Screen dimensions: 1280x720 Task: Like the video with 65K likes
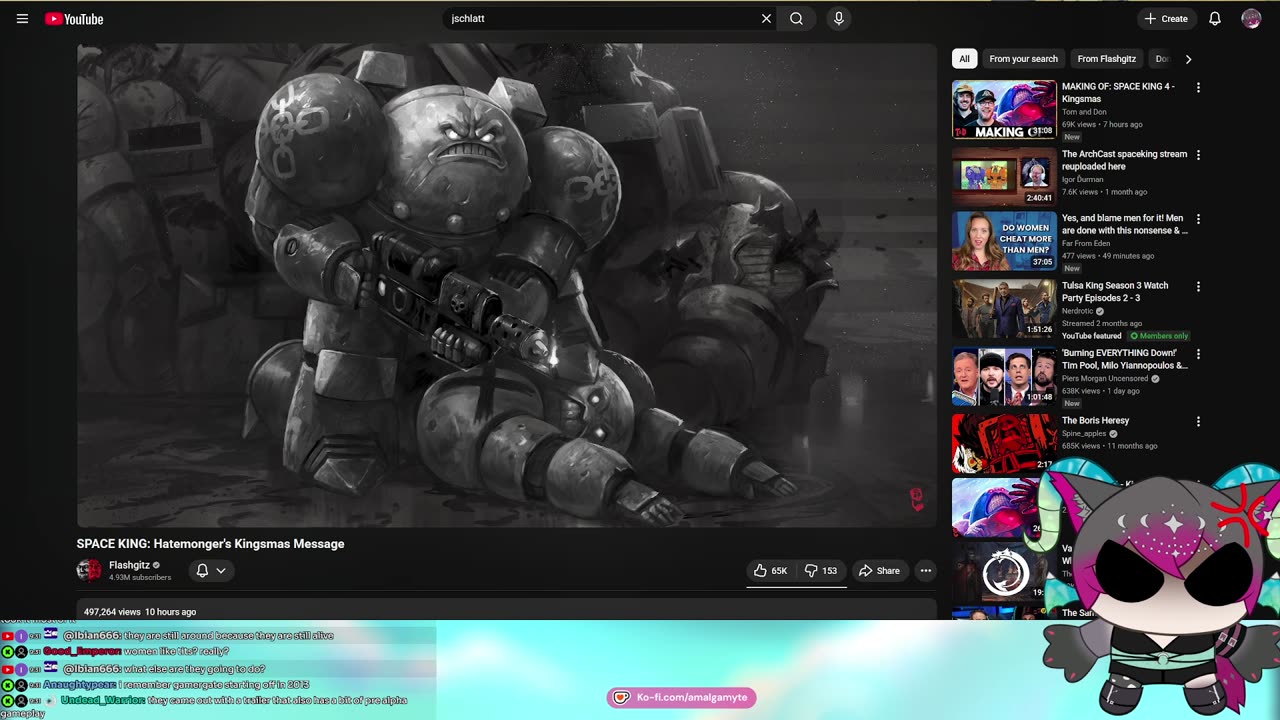tap(771, 571)
